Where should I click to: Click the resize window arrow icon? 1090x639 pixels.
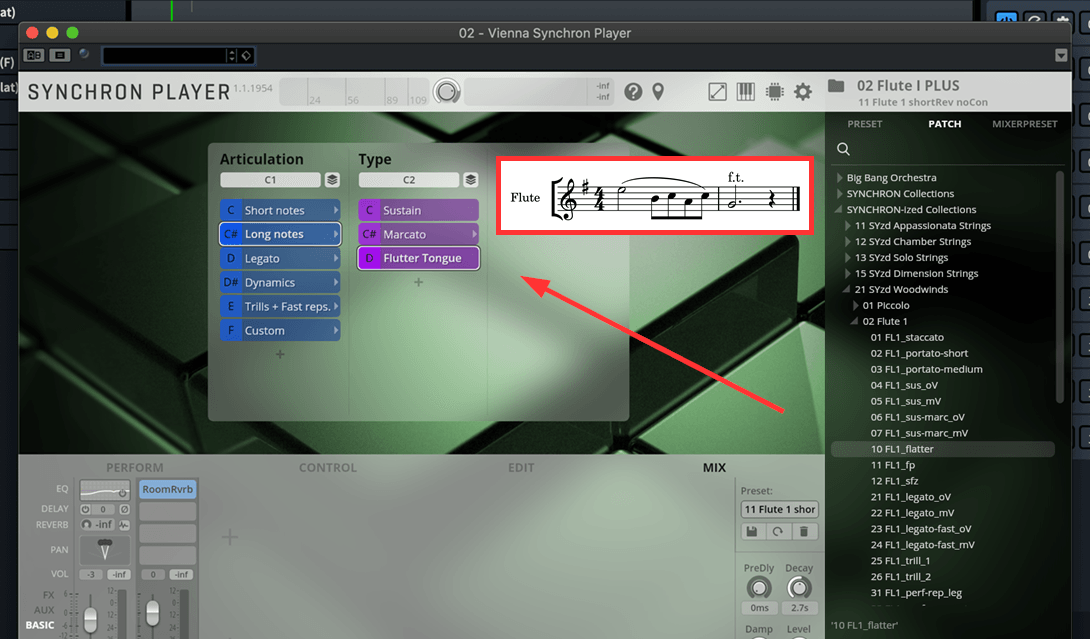click(717, 92)
